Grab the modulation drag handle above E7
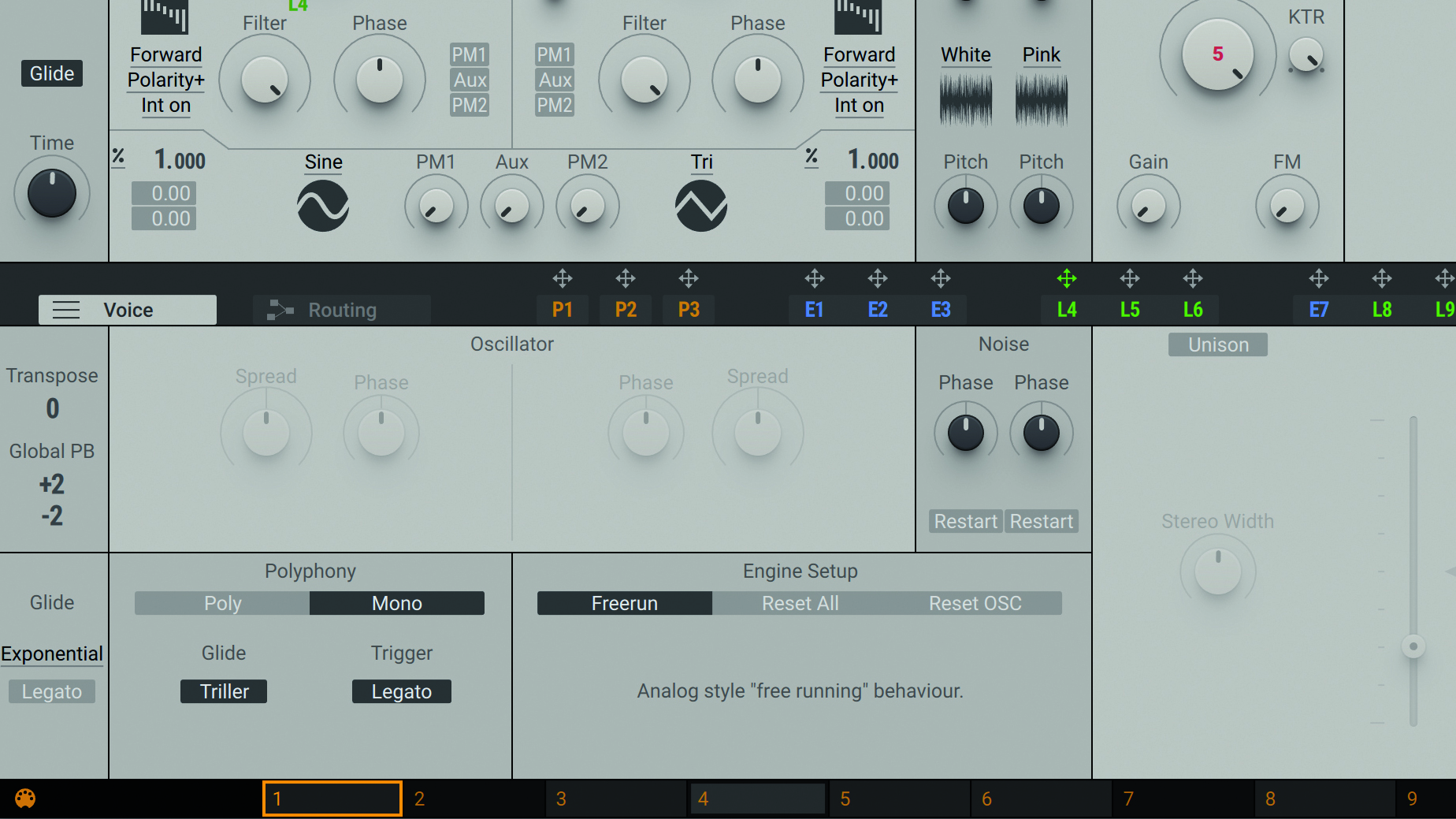The image size is (1456, 819). [x=1319, y=278]
